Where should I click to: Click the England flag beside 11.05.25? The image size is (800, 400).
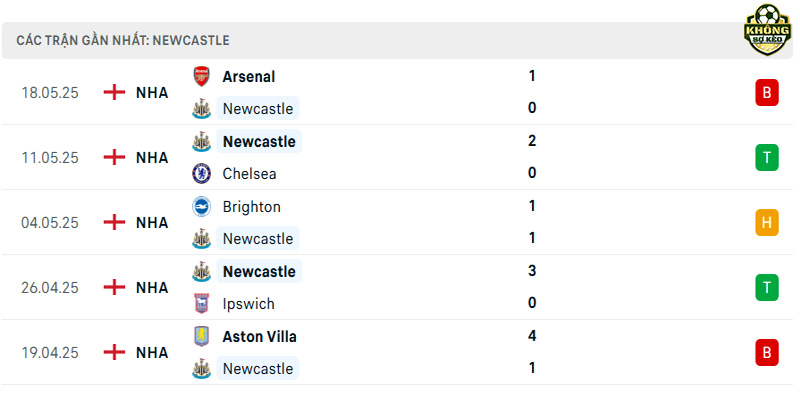tap(114, 157)
